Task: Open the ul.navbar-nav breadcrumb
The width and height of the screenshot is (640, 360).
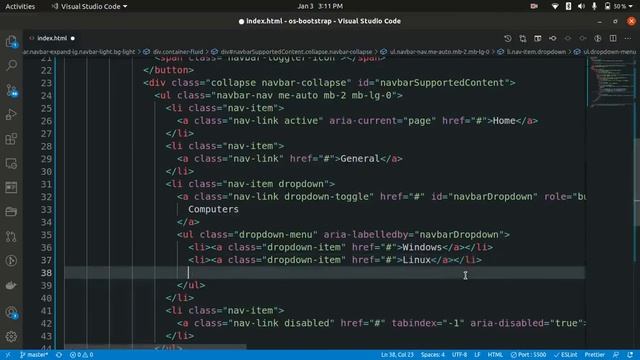Action: coord(439,52)
